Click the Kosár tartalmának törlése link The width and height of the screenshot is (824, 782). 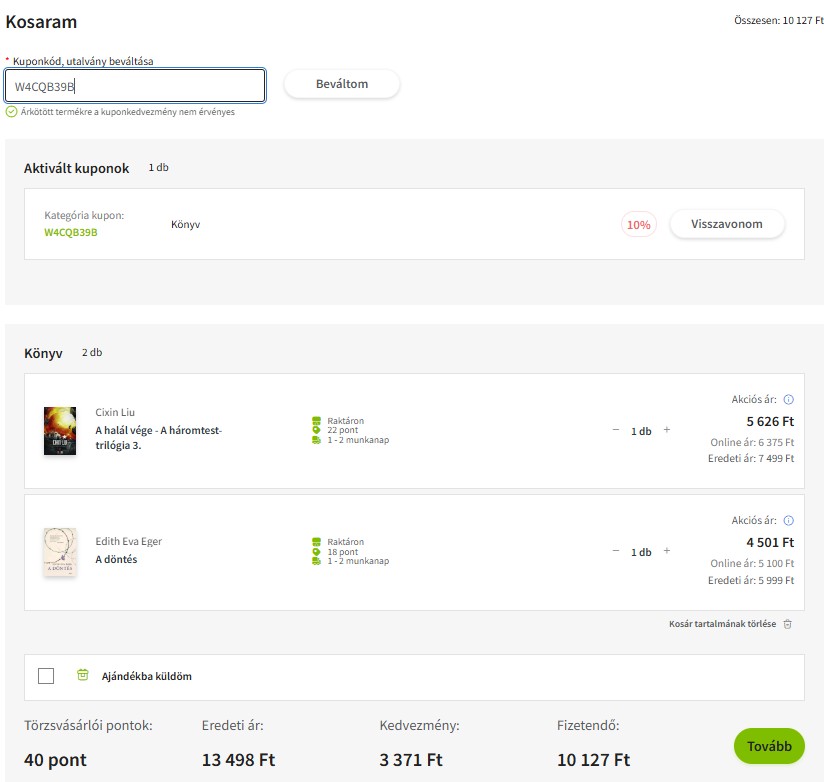pyautogui.click(x=722, y=624)
